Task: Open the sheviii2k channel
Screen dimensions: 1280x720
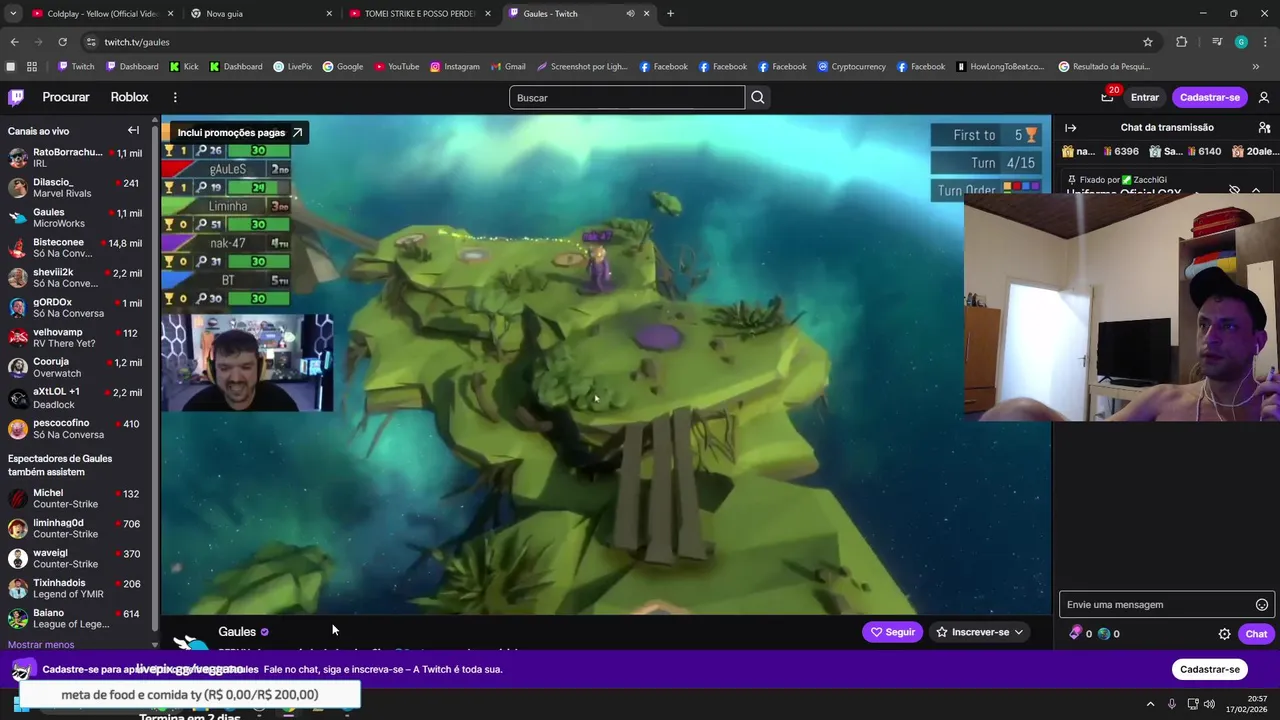Action: [76, 278]
